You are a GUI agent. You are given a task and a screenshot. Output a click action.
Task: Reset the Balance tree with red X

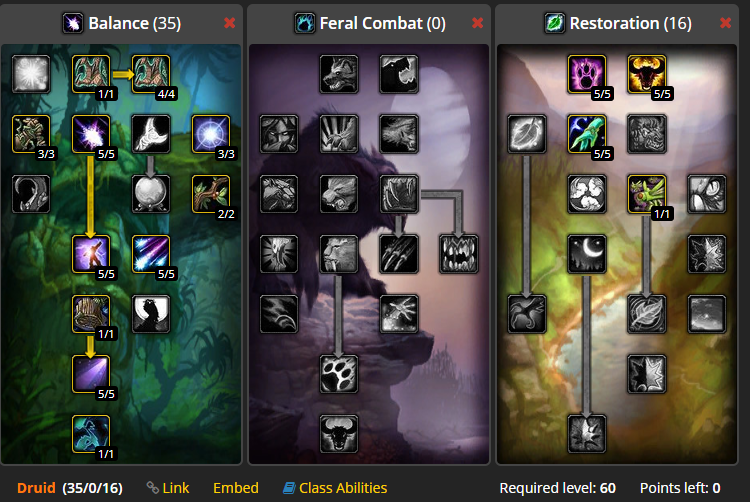[x=230, y=23]
